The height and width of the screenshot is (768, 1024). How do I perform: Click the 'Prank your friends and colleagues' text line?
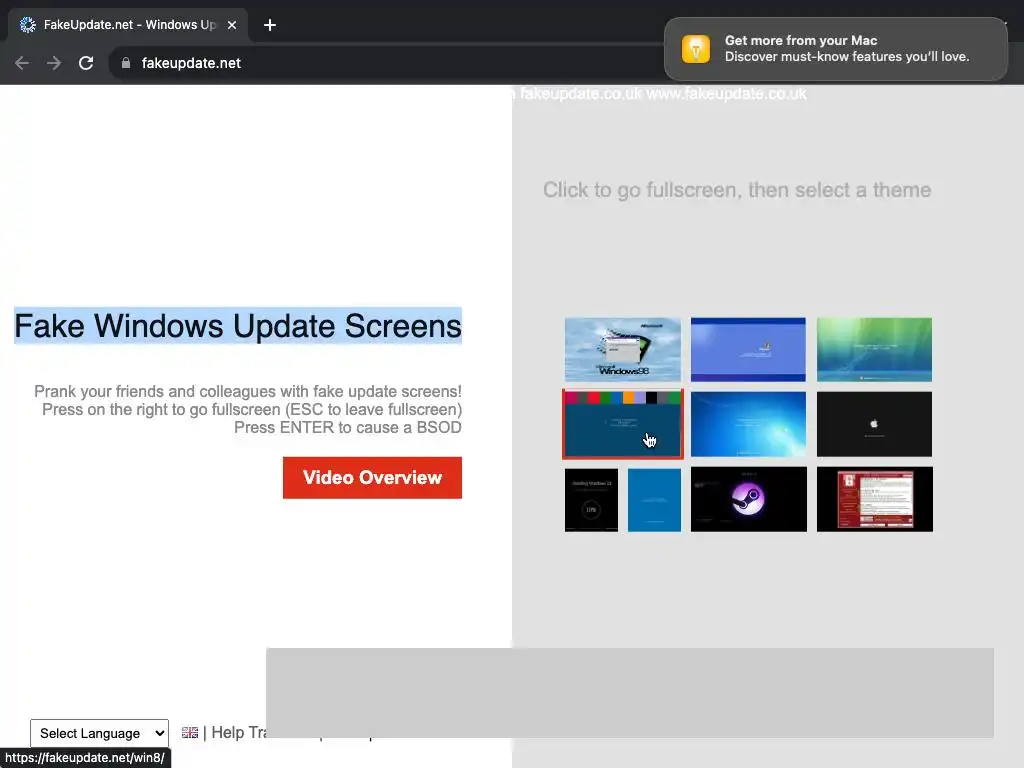248,391
